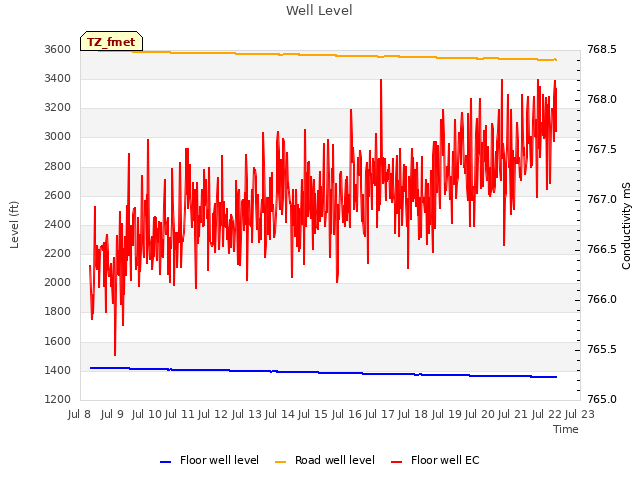Click the Jul 19 x-axis tick label
This screenshot has height=480, width=640.
click(447, 414)
